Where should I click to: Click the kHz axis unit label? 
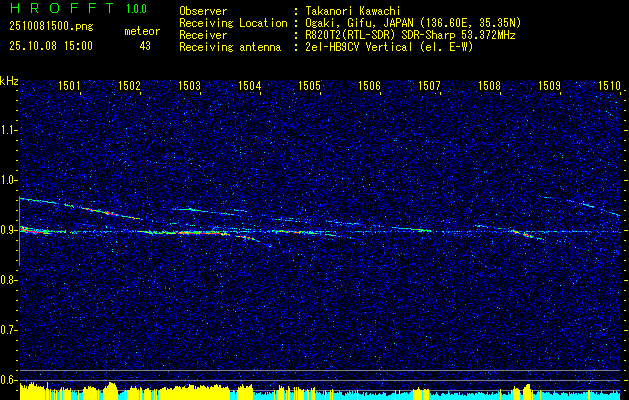click(10, 81)
